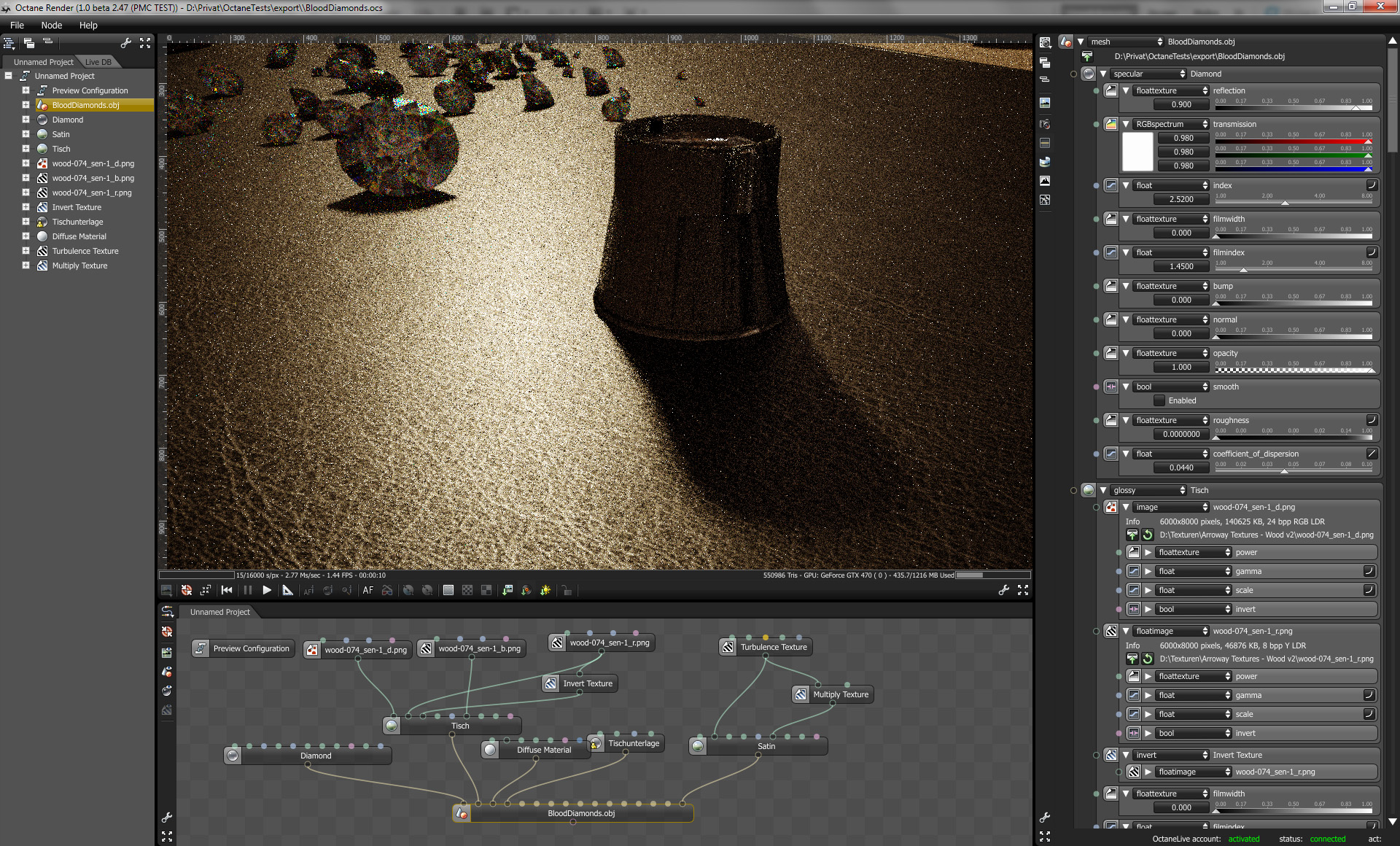Viewport: 1400px width, 846px height.
Task: Click the AF autofocus icon
Action: pos(368,590)
